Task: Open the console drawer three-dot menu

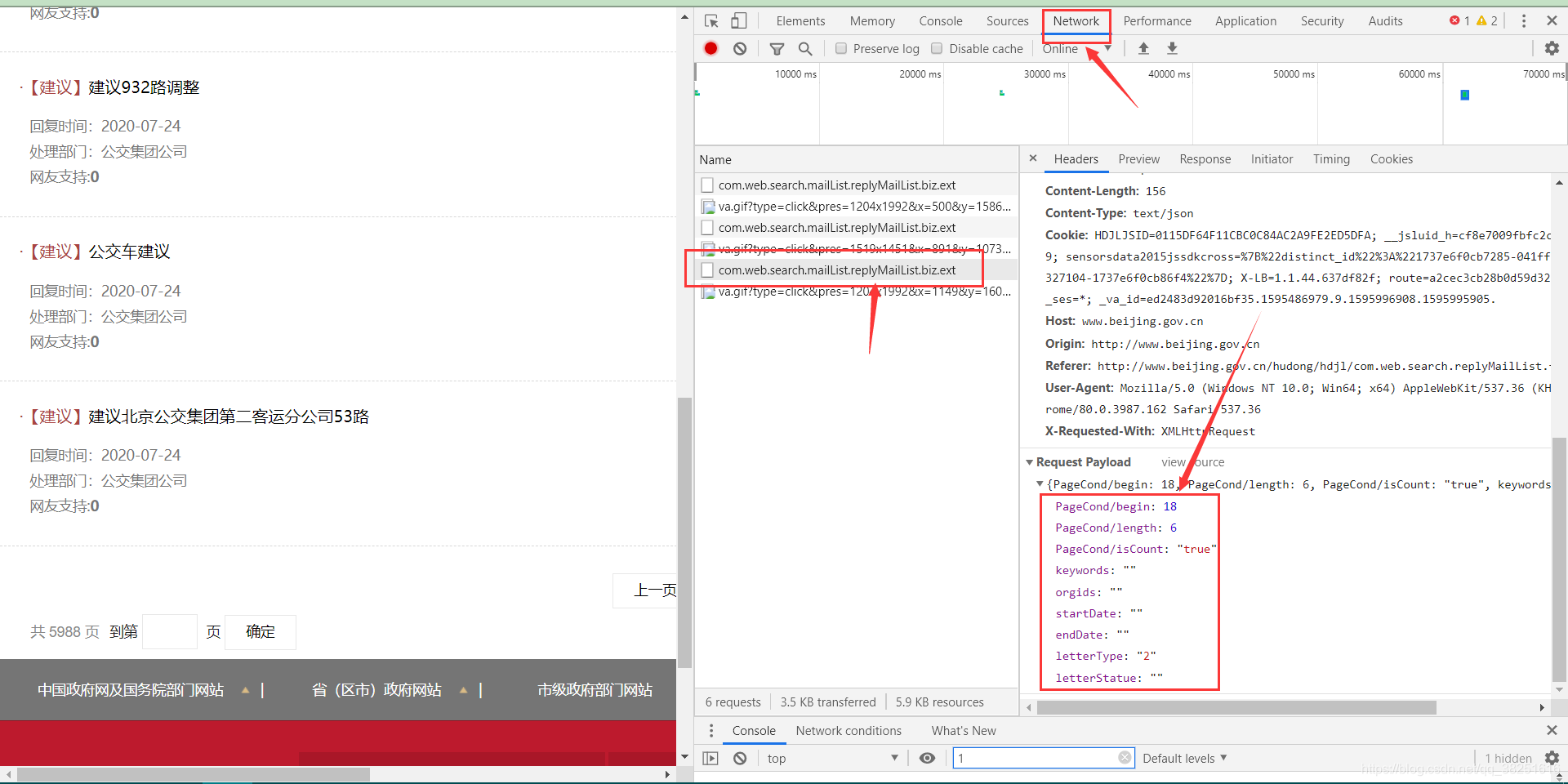Action: click(711, 730)
